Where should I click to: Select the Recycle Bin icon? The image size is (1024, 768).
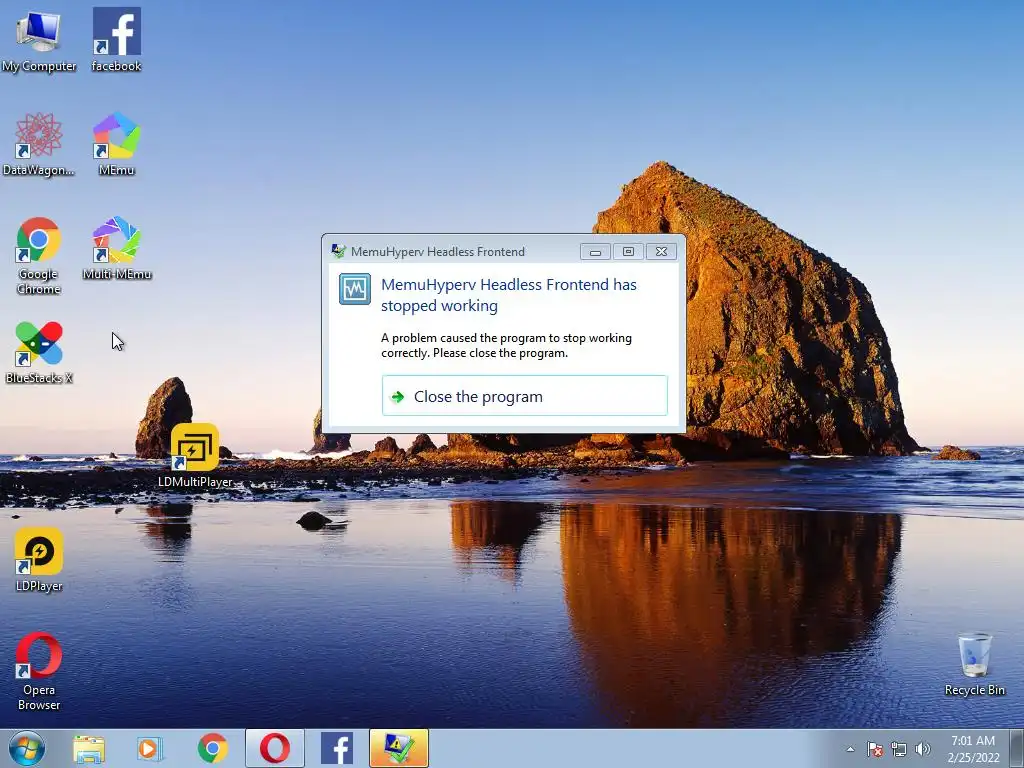pos(974,665)
